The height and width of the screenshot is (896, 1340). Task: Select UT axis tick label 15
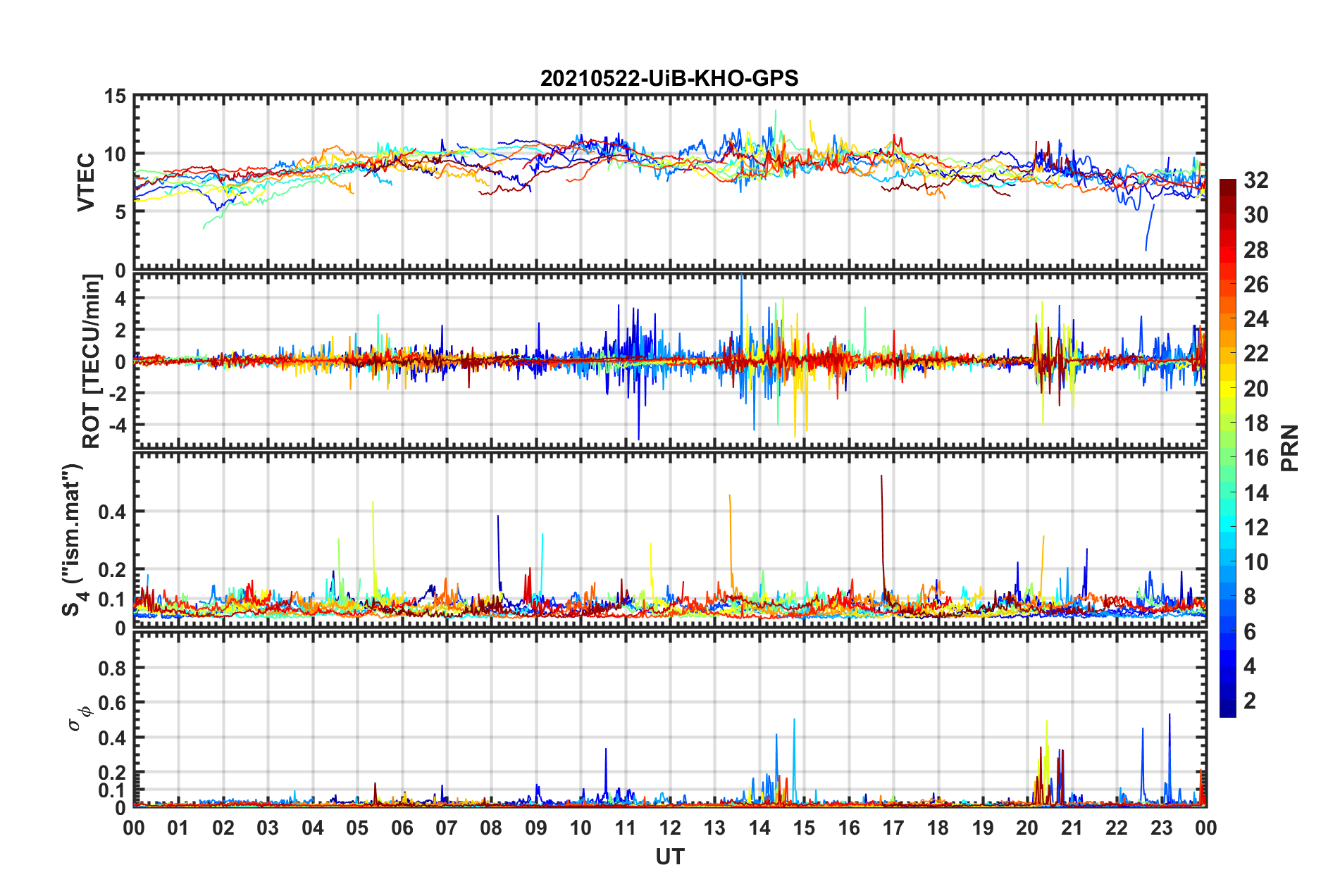pos(804,828)
